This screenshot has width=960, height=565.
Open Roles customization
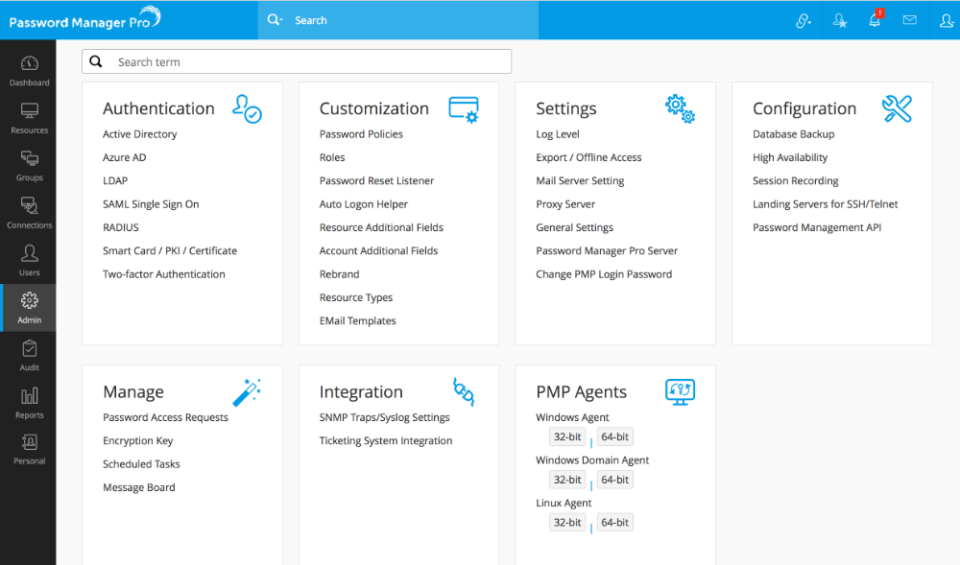click(x=332, y=157)
